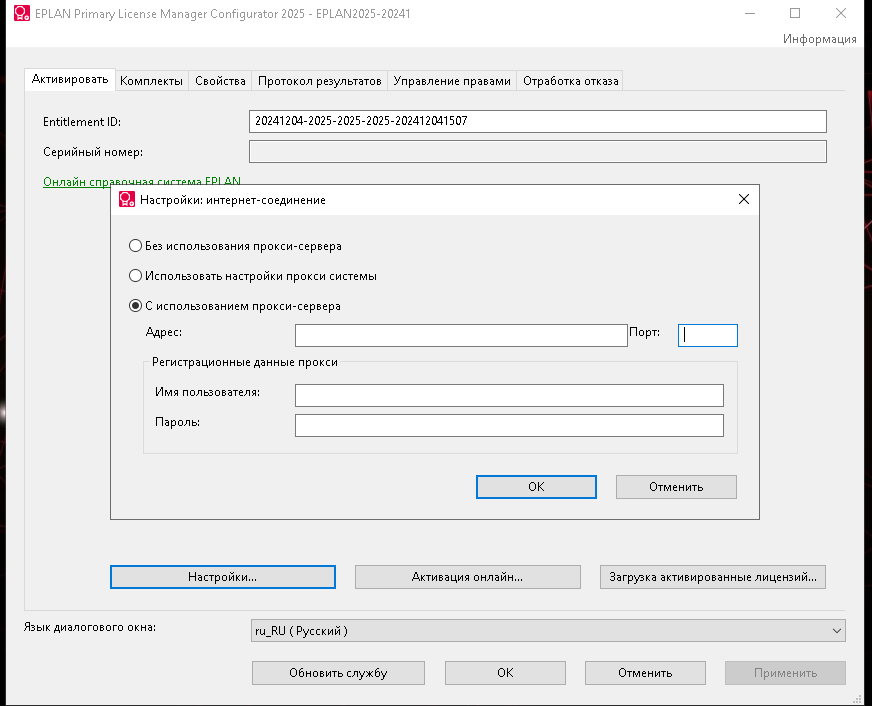Open the 'Информация' menu
The width and height of the screenshot is (872, 706).
pos(819,39)
